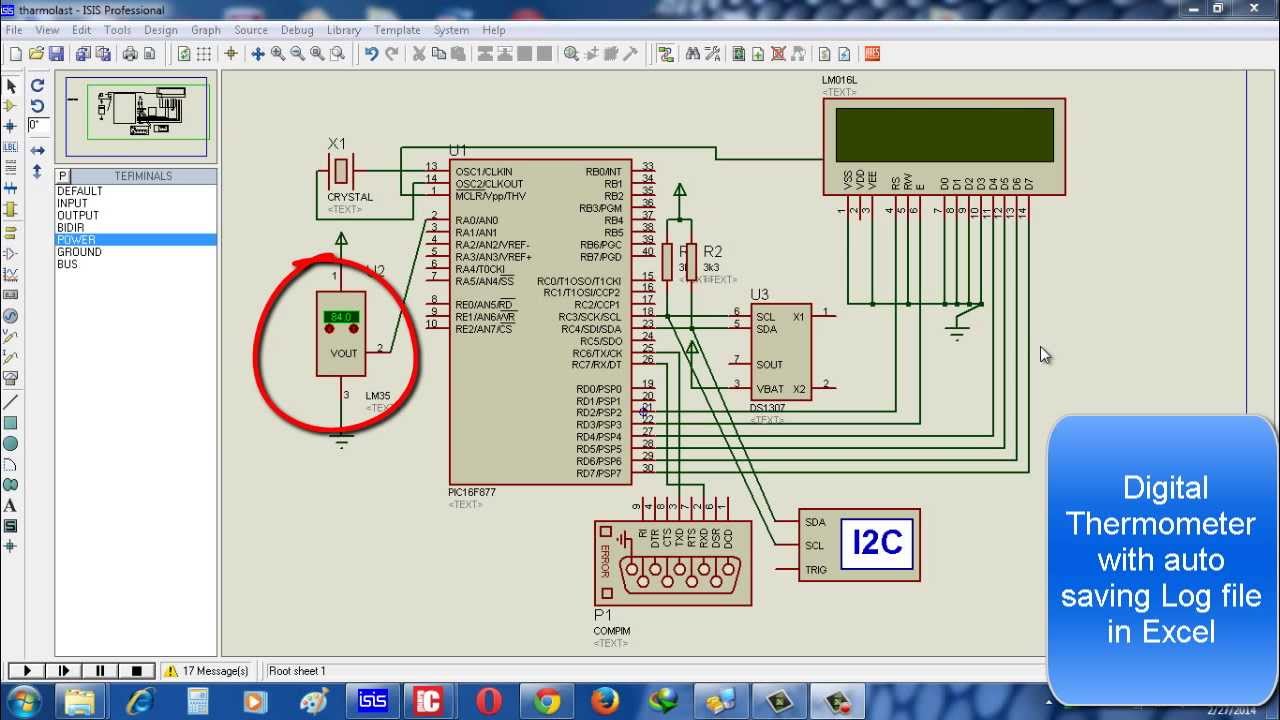Pause the simulation
Screen dimensions: 1280x720
tap(100, 671)
